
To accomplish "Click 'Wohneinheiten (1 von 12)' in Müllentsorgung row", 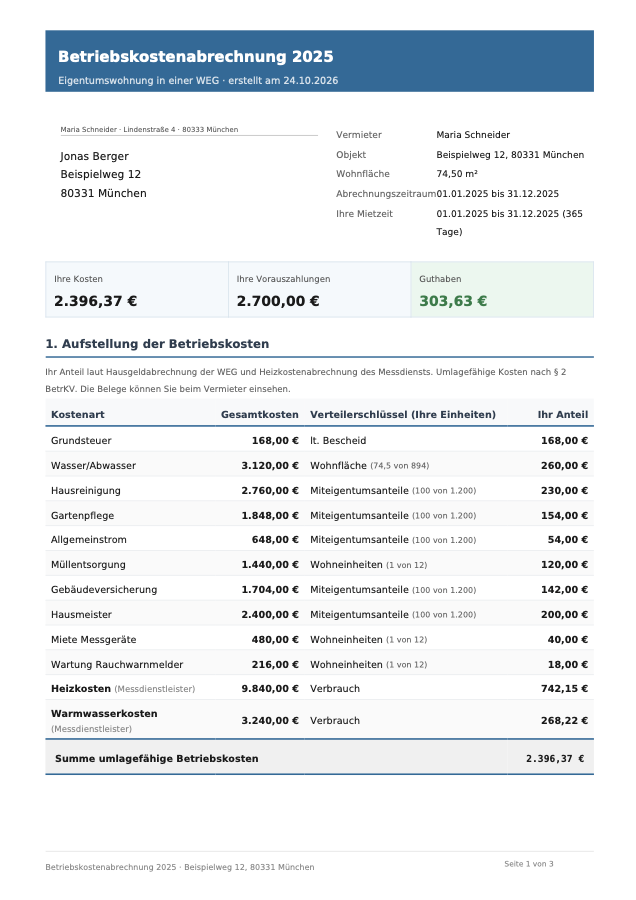I will tap(369, 565).
